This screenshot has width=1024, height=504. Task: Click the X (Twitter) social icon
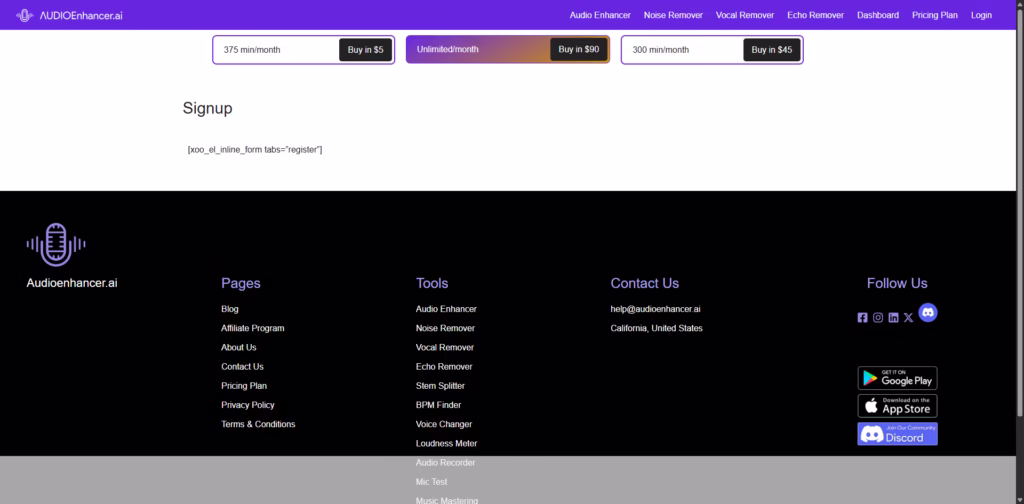[908, 317]
